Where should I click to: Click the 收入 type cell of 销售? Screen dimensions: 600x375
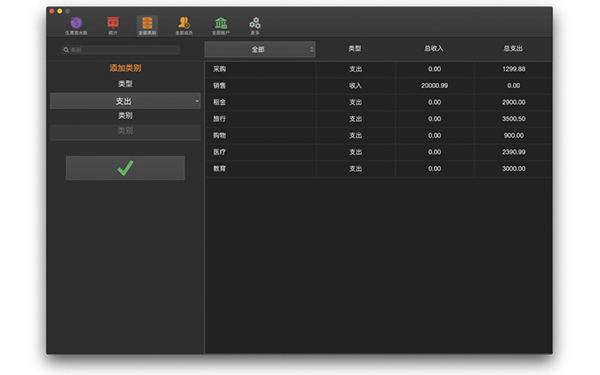pos(355,86)
